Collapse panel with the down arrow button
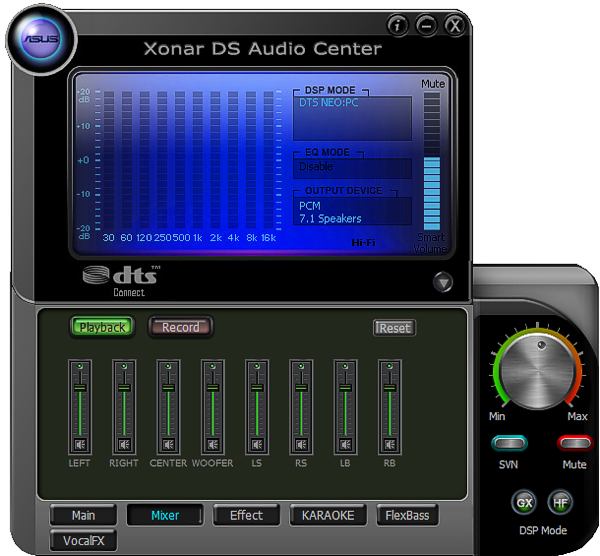600x556 pixels. [x=443, y=282]
